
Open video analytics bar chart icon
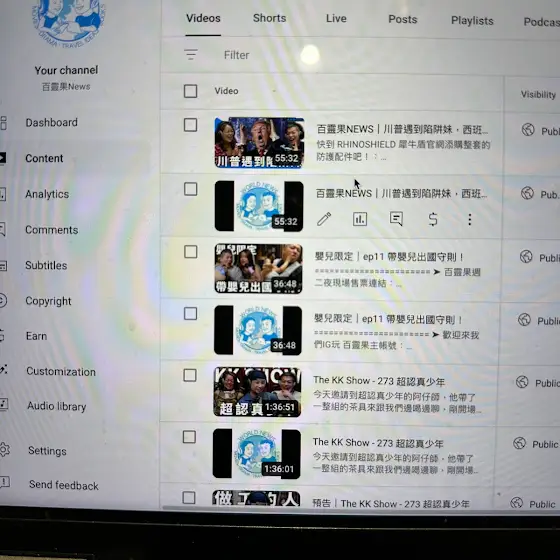tap(360, 219)
